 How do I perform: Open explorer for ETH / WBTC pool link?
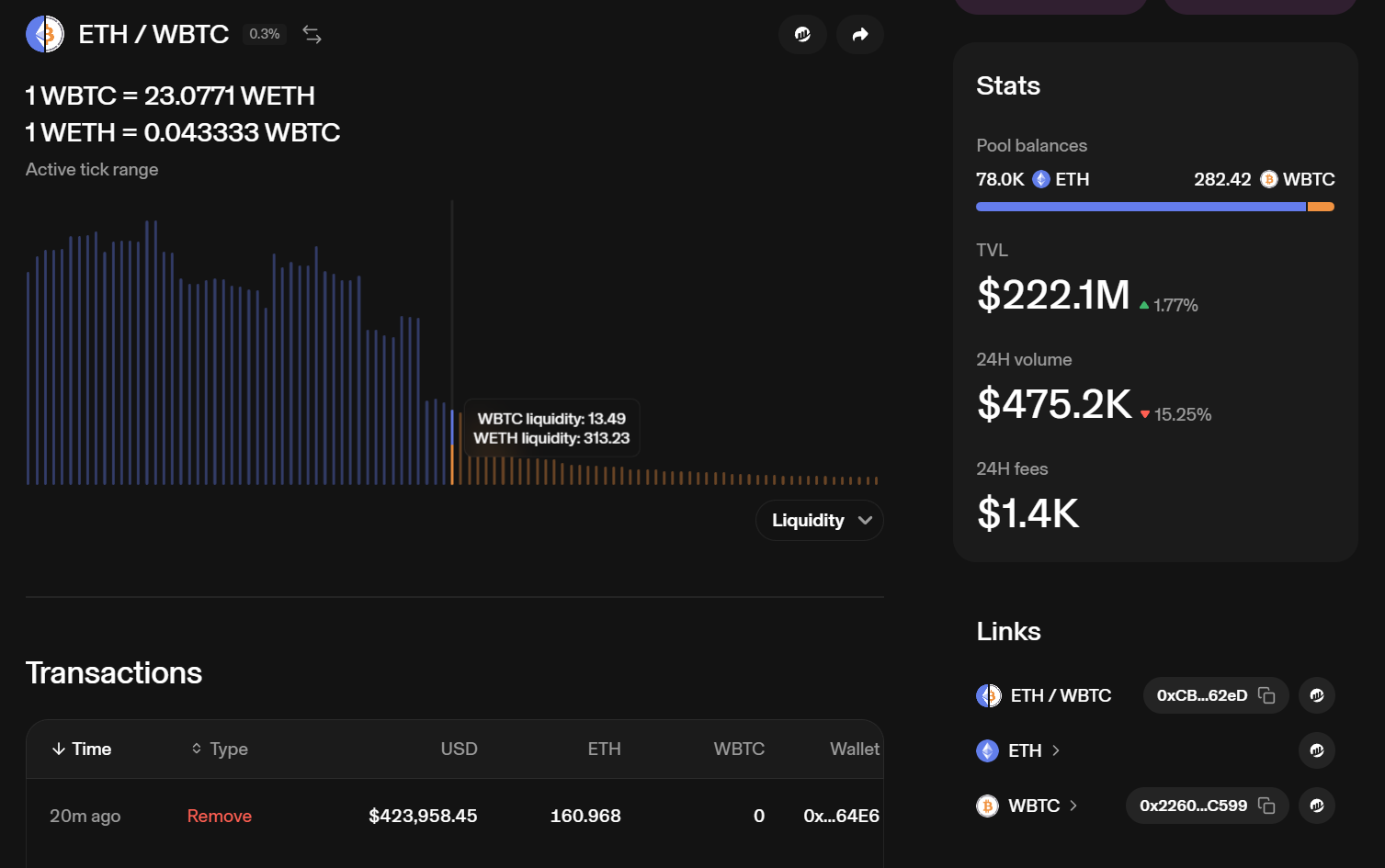(x=1317, y=695)
